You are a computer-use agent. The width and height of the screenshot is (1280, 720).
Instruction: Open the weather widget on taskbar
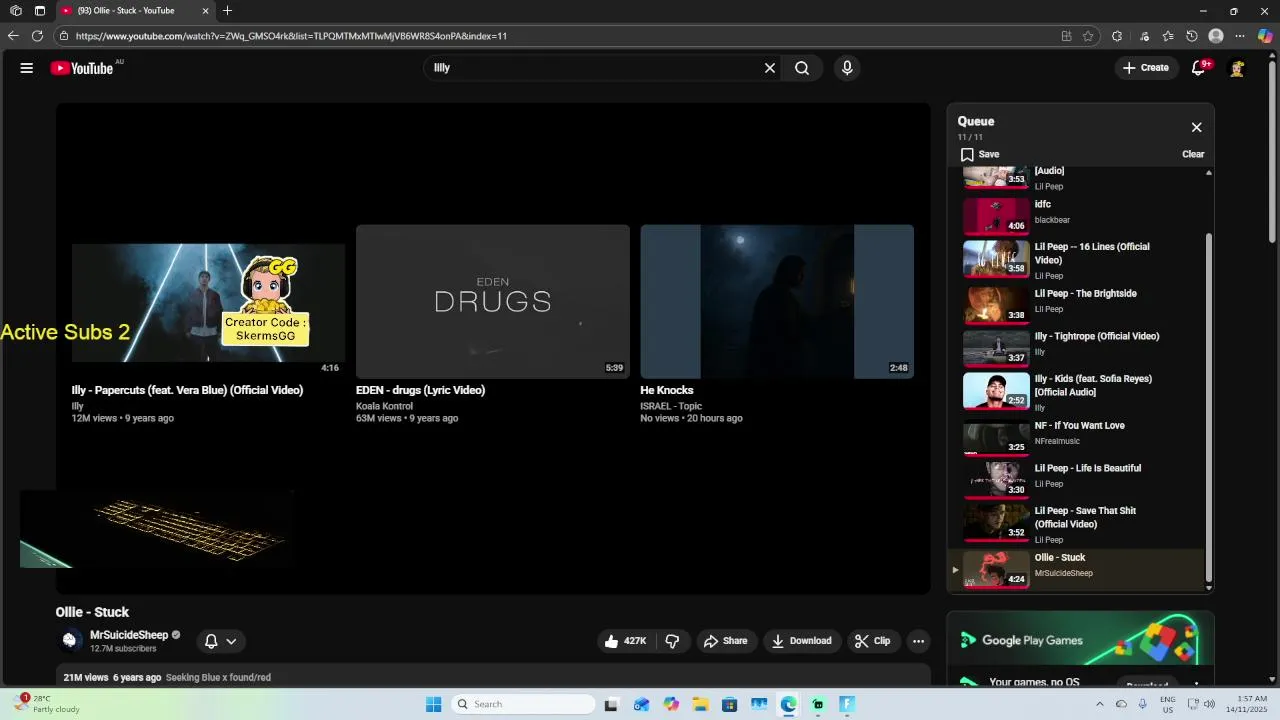click(46, 704)
